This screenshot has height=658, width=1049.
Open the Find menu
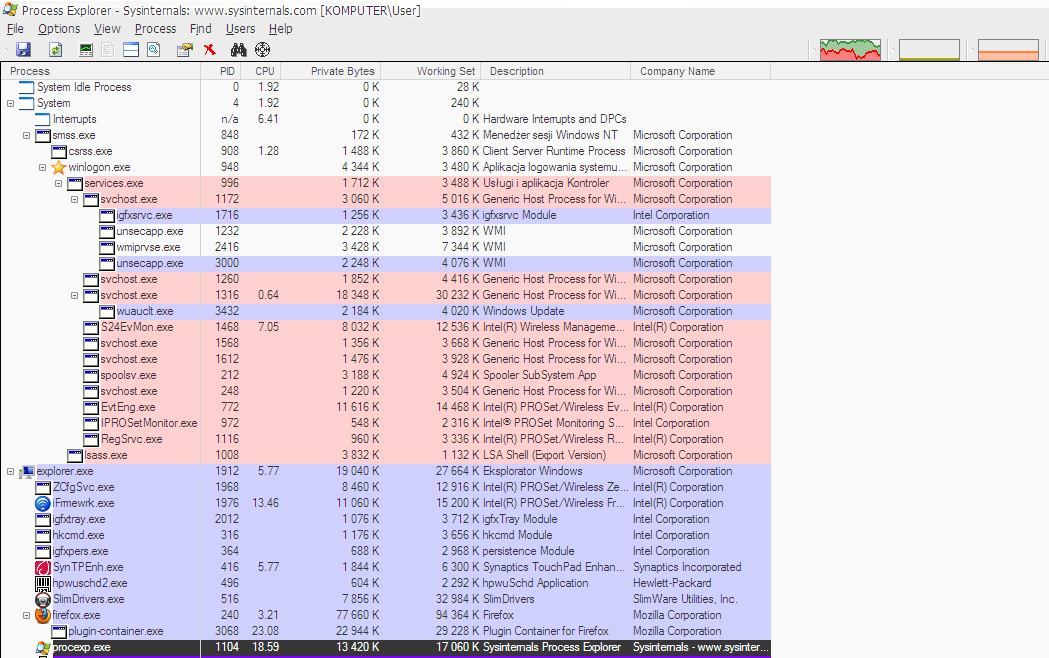coord(201,29)
